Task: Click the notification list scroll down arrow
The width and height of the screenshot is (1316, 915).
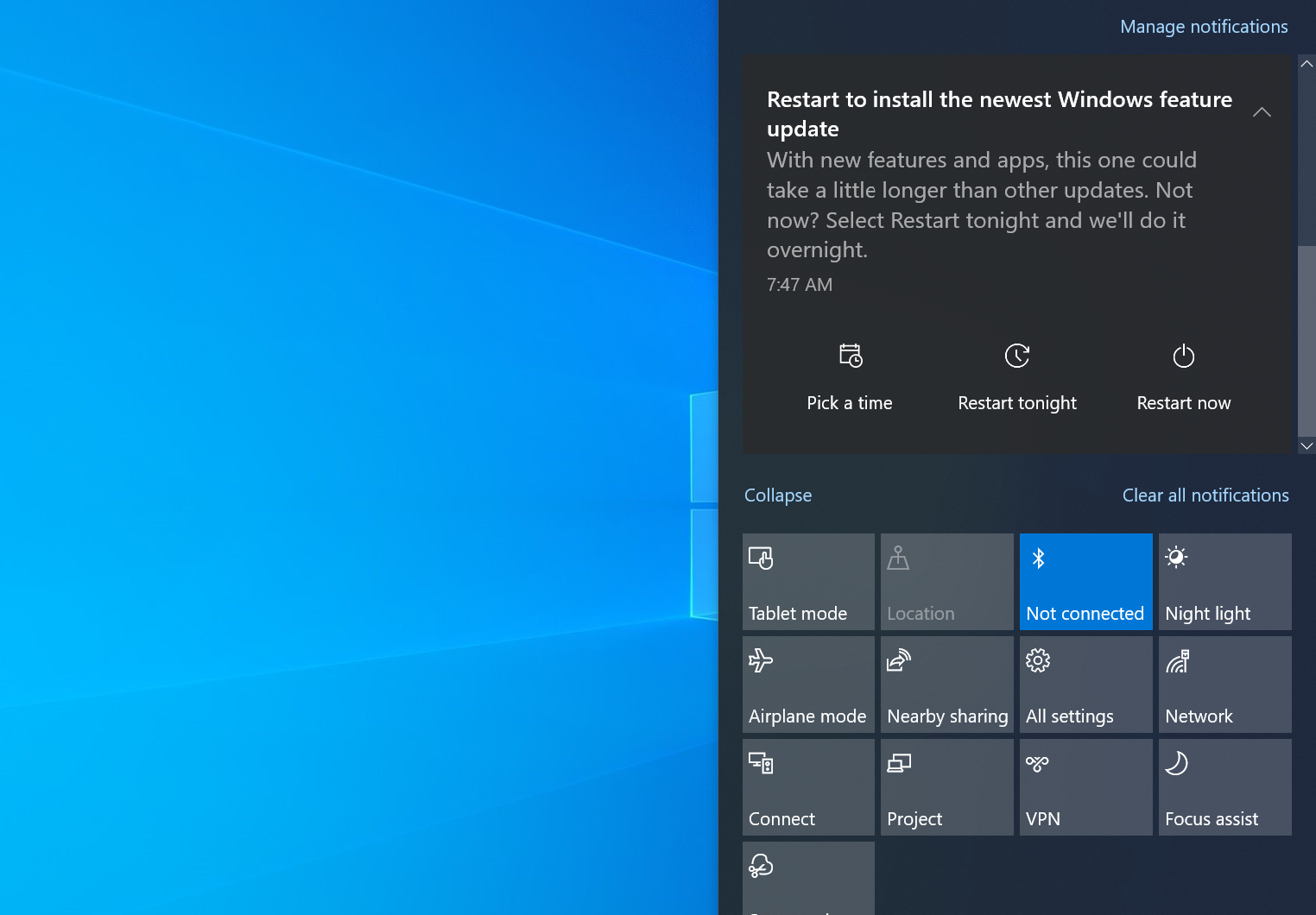Action: point(1307,445)
